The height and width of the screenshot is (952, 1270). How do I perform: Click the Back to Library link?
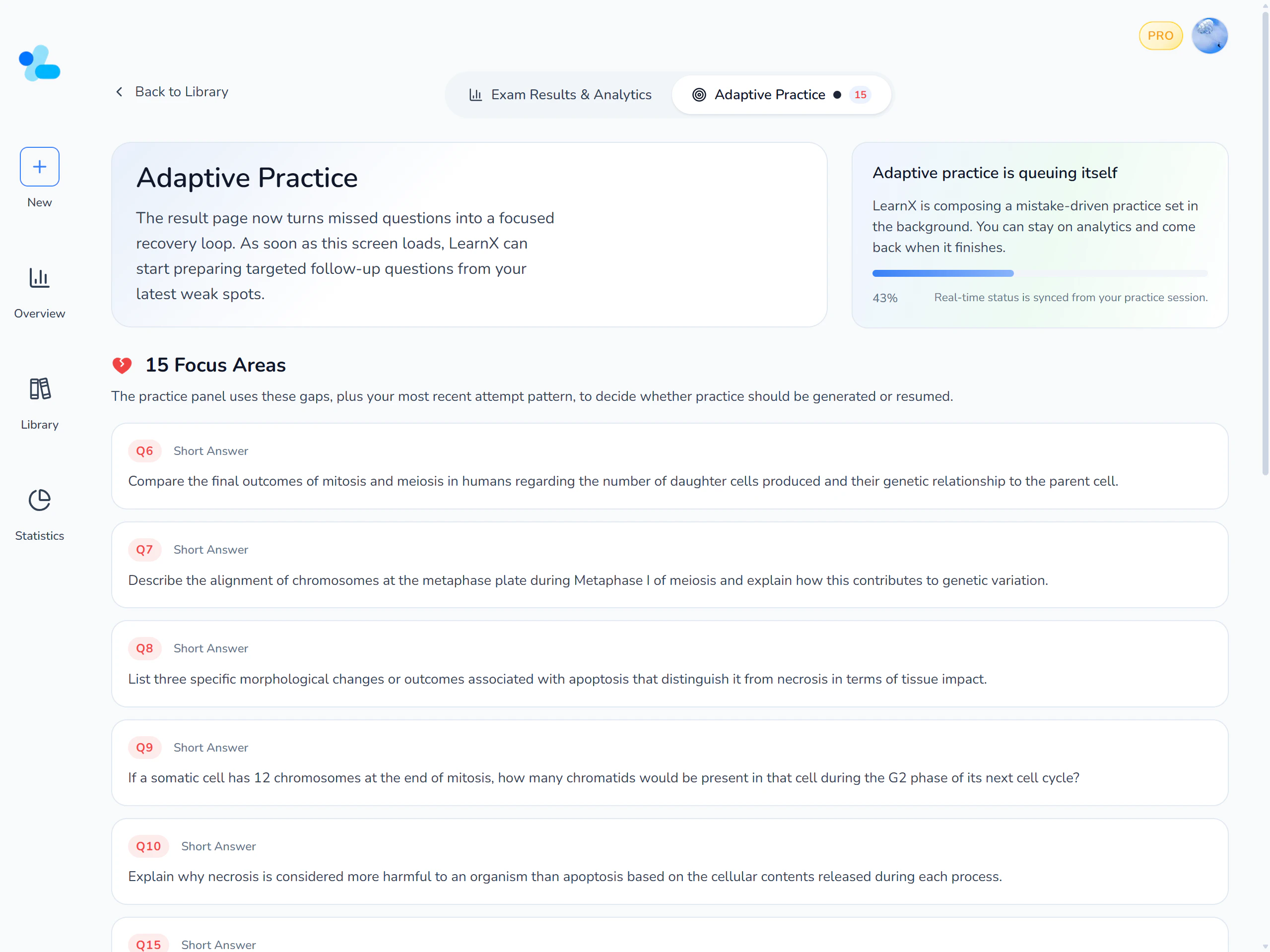[182, 92]
